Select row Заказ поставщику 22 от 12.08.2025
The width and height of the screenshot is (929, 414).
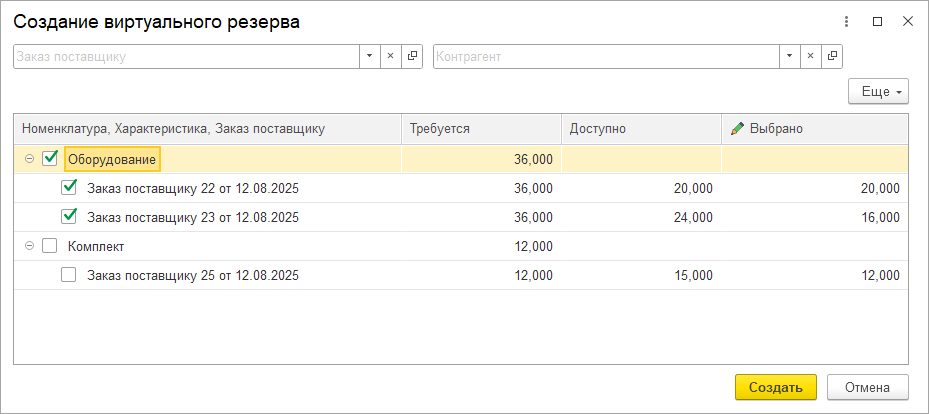[193, 188]
